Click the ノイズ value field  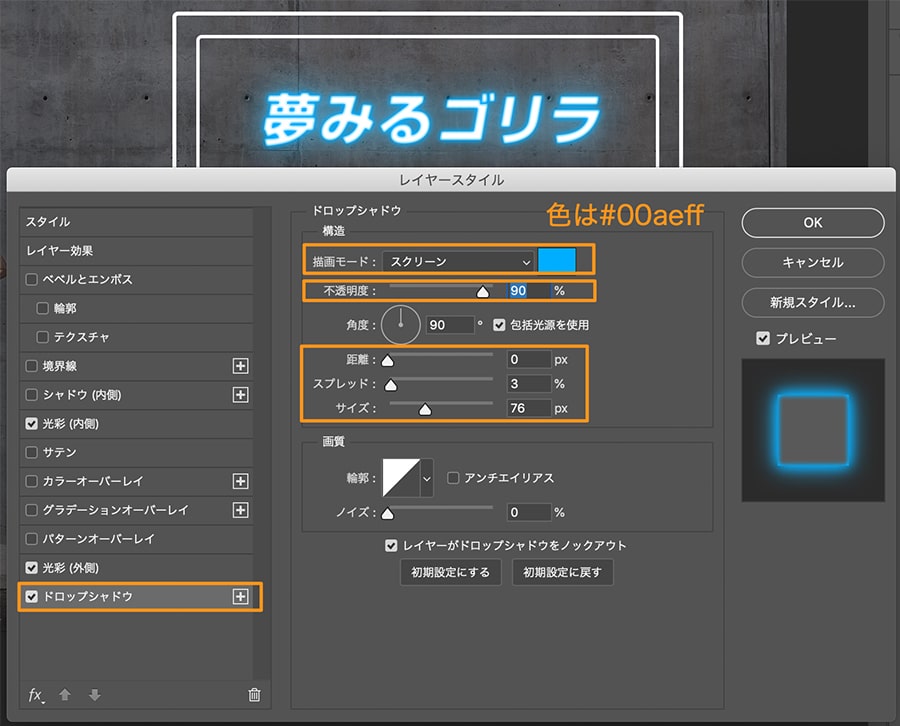tap(529, 512)
